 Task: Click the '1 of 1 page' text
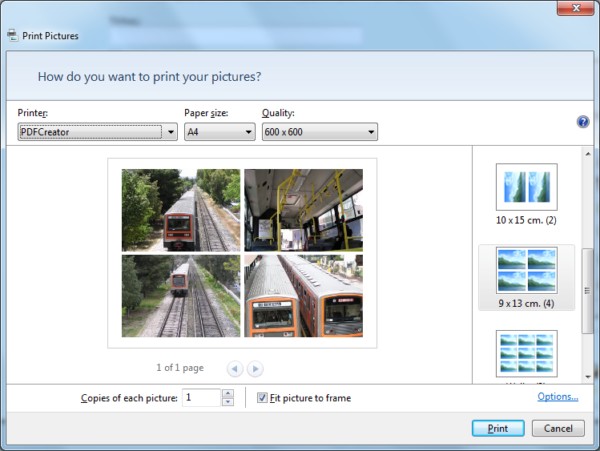coord(180,368)
